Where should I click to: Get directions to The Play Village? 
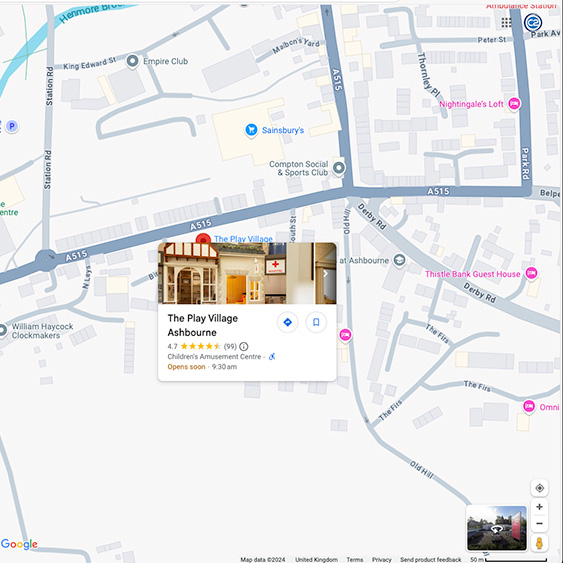288,322
